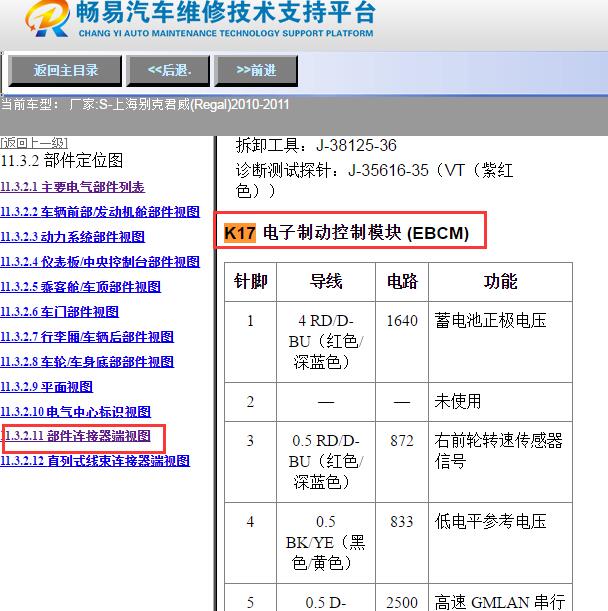This screenshot has height=611, width=608.
Task: Click the 电路 column header
Action: (402, 281)
